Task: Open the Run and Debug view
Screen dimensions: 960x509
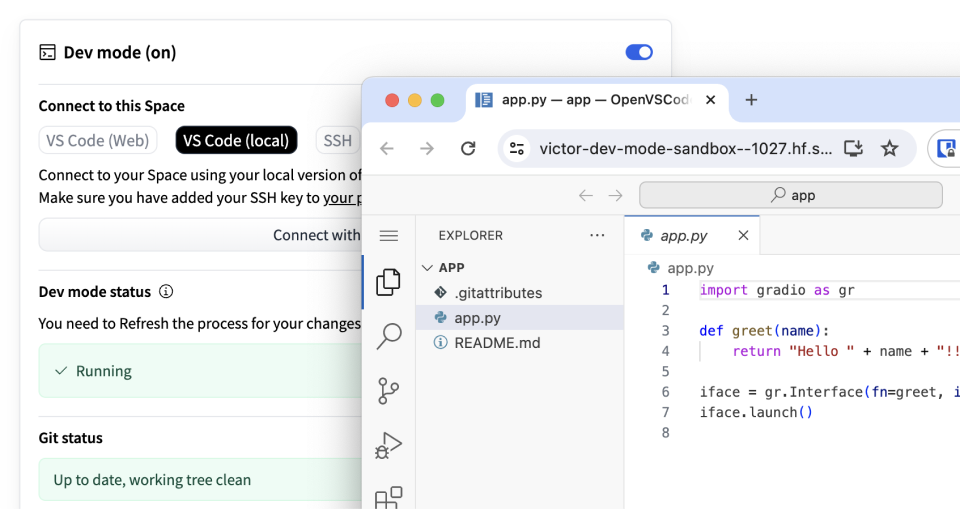Action: click(x=389, y=444)
